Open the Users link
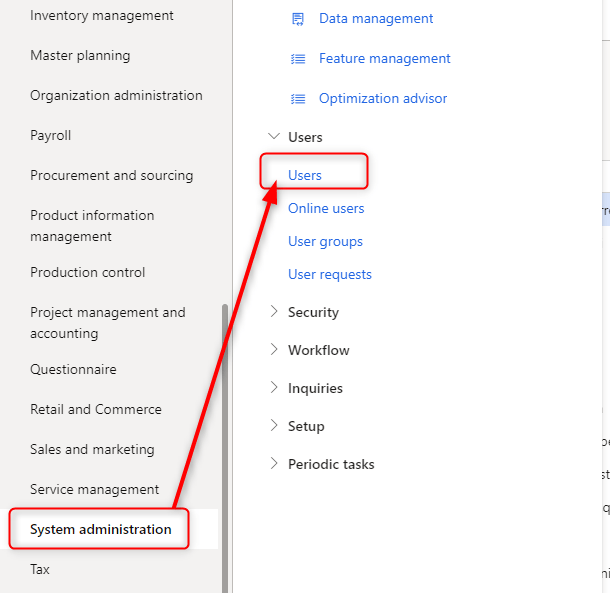This screenshot has width=610, height=593. tap(305, 175)
